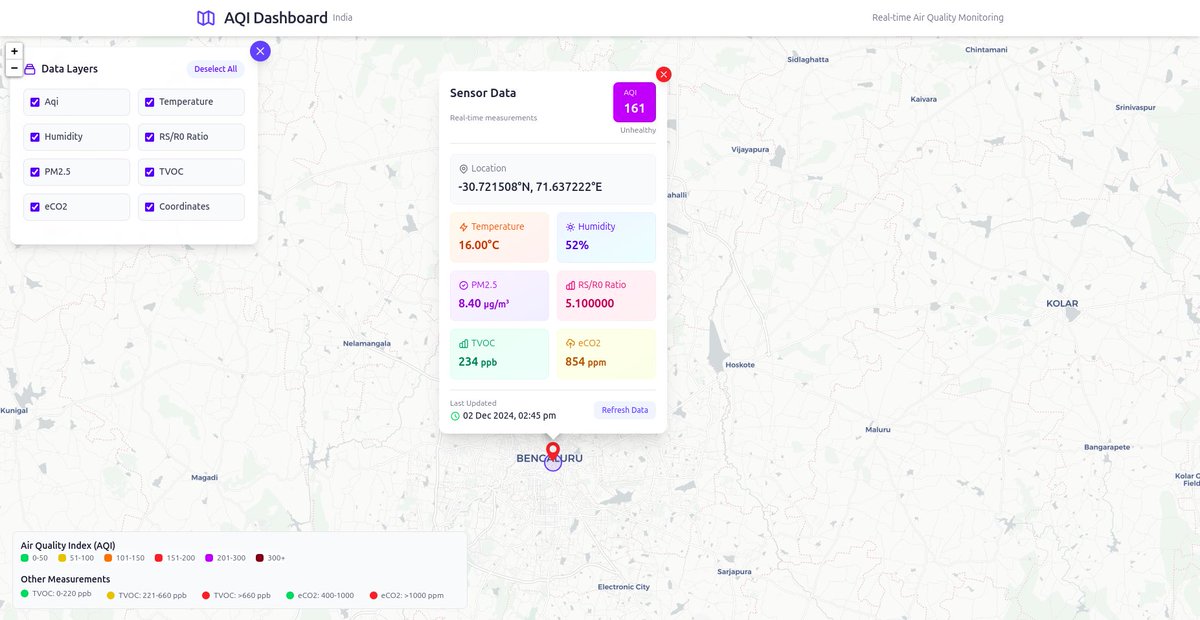Viewport: 1200px width, 620px height.
Task: Select the magenta AQI 161 badge
Action: coord(634,102)
